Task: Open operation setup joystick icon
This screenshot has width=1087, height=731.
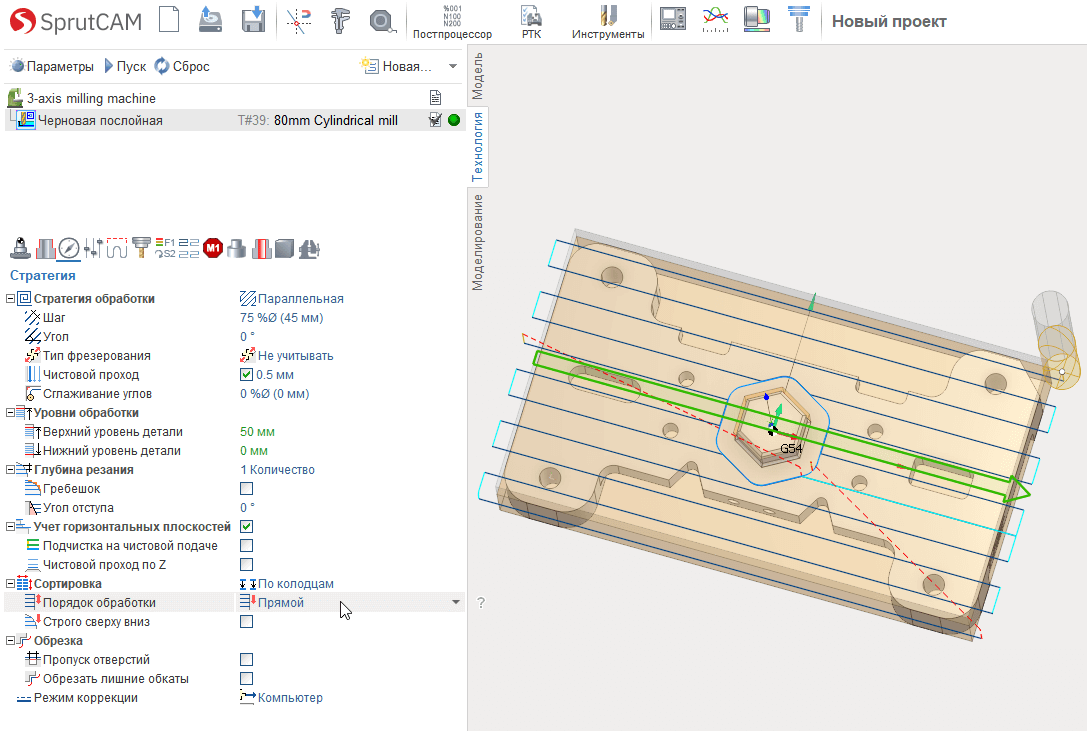Action: (x=20, y=248)
